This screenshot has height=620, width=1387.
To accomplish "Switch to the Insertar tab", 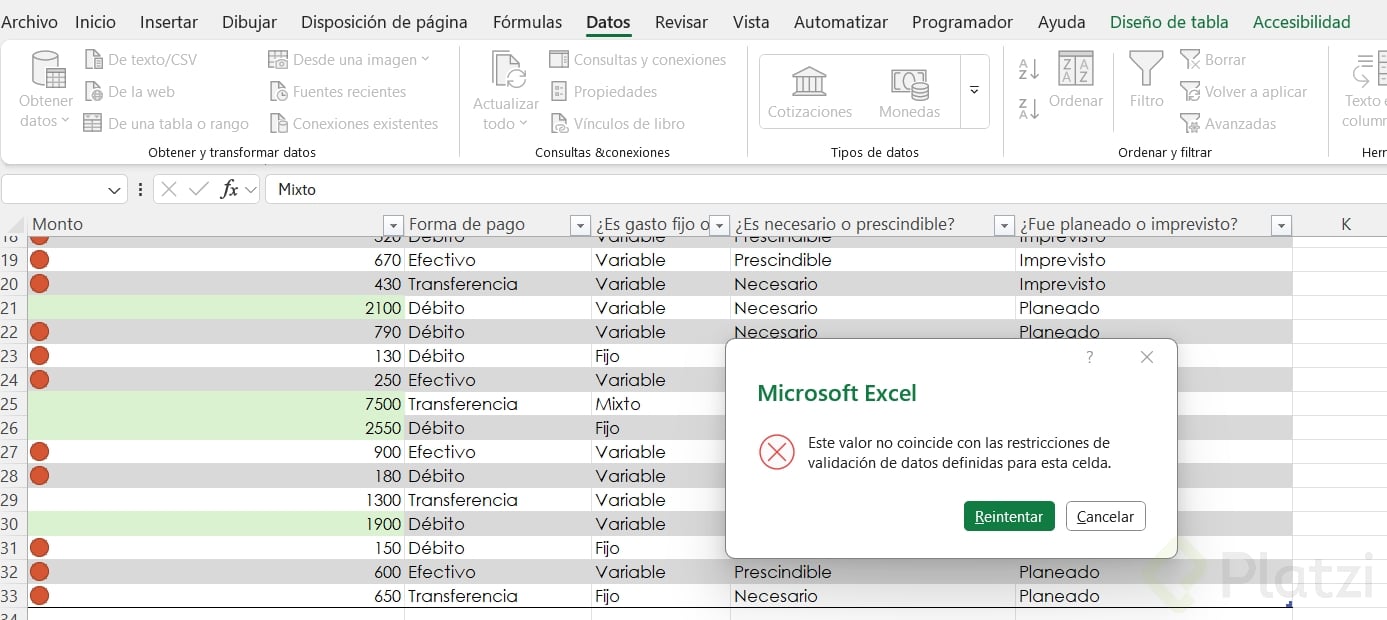I will point(169,22).
